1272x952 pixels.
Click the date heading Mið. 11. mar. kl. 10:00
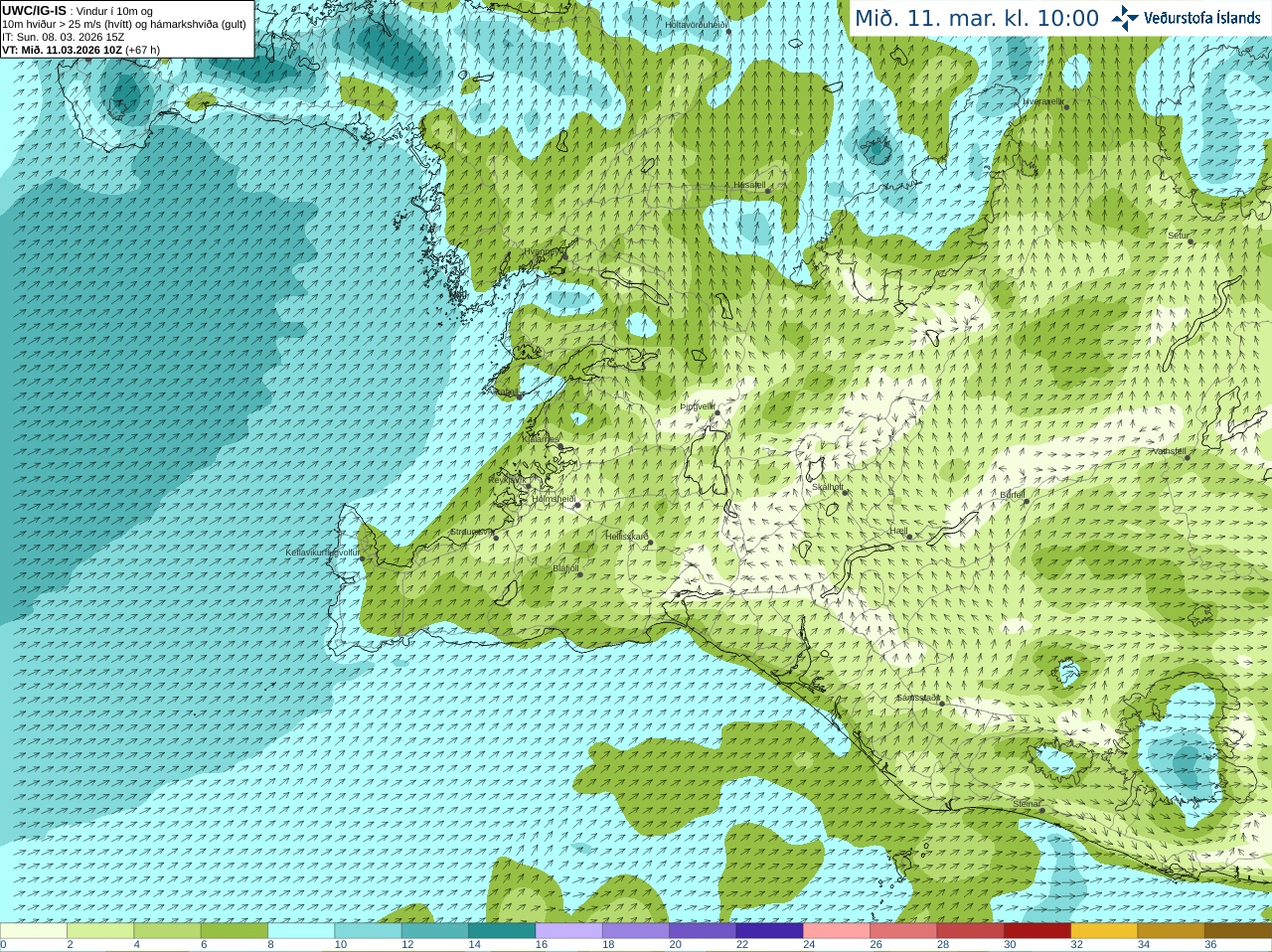pos(977,19)
